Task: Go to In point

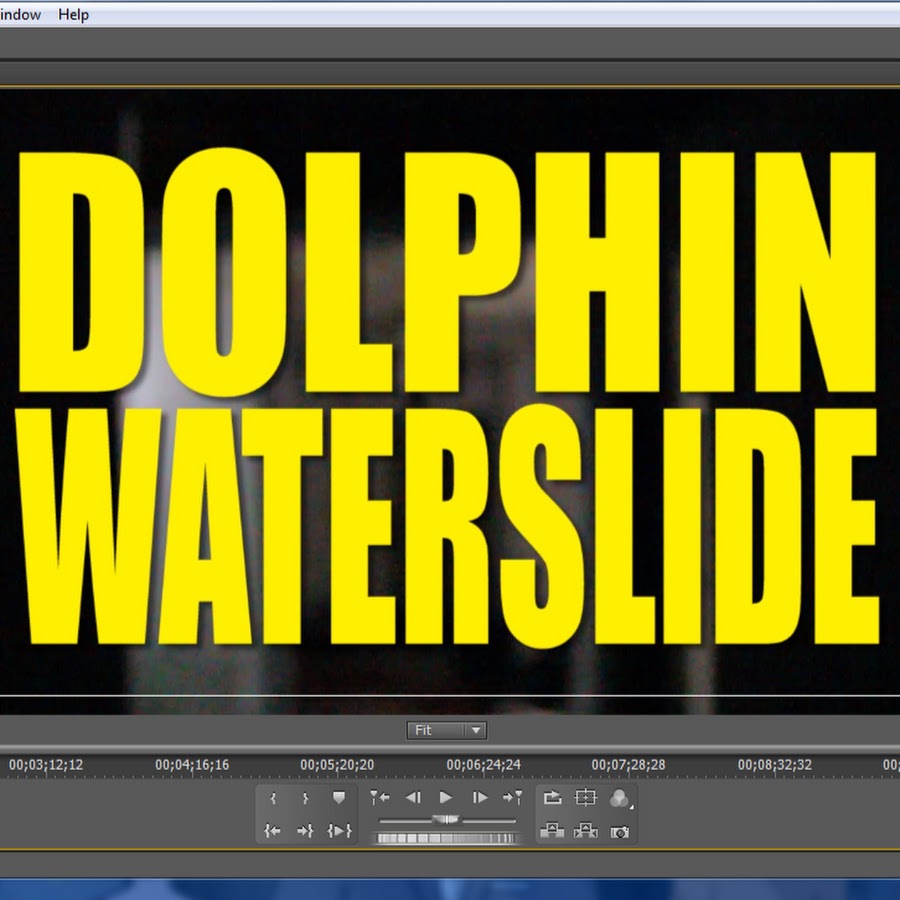Action: (x=272, y=831)
